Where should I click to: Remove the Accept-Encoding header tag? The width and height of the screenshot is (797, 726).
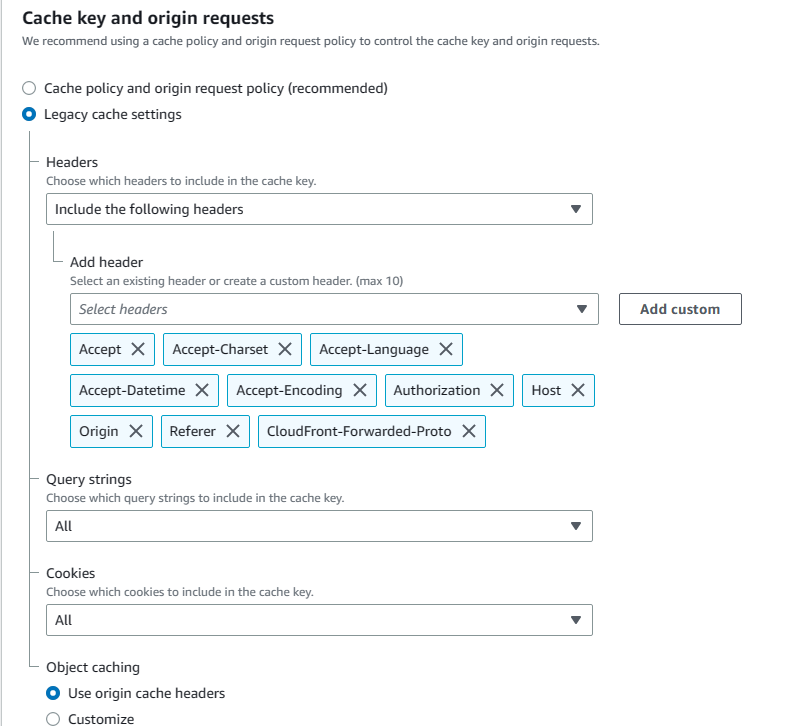point(360,390)
